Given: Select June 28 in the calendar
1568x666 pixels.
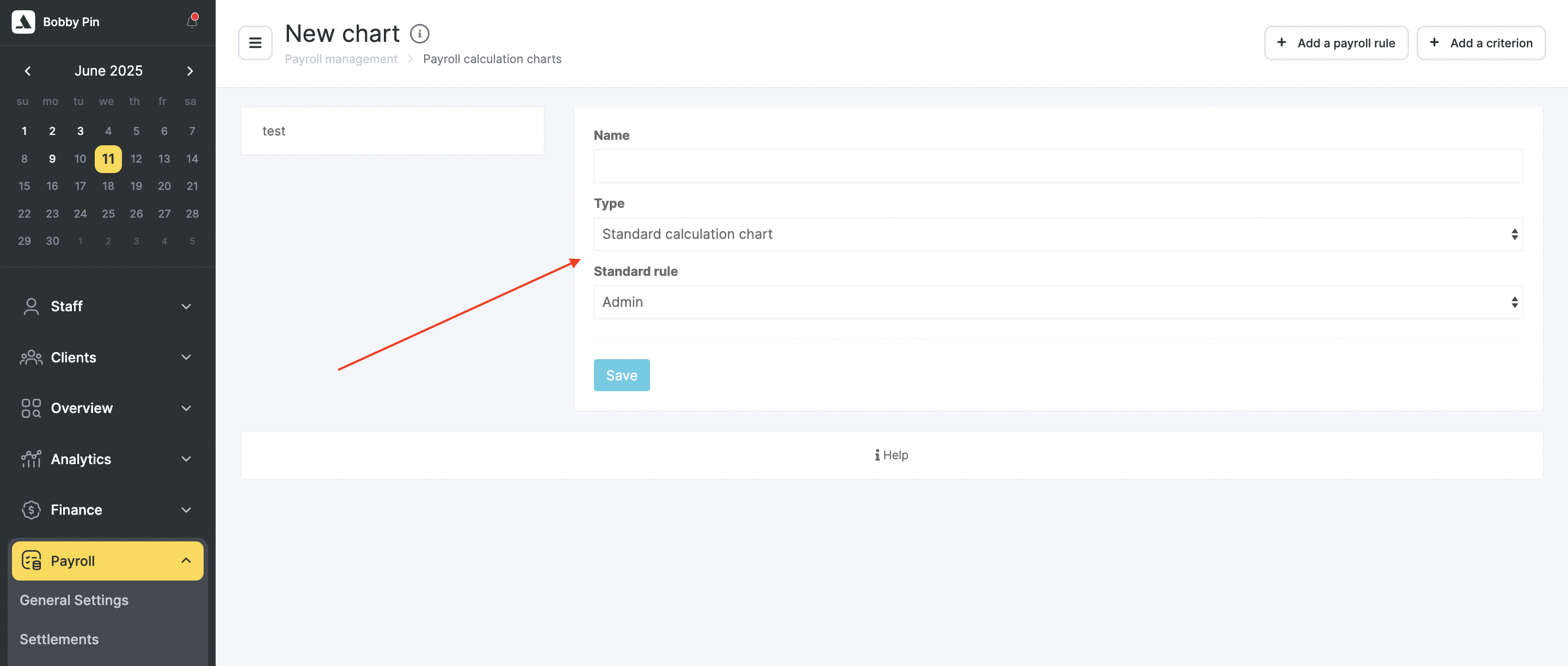Looking at the screenshot, I should 192,213.
